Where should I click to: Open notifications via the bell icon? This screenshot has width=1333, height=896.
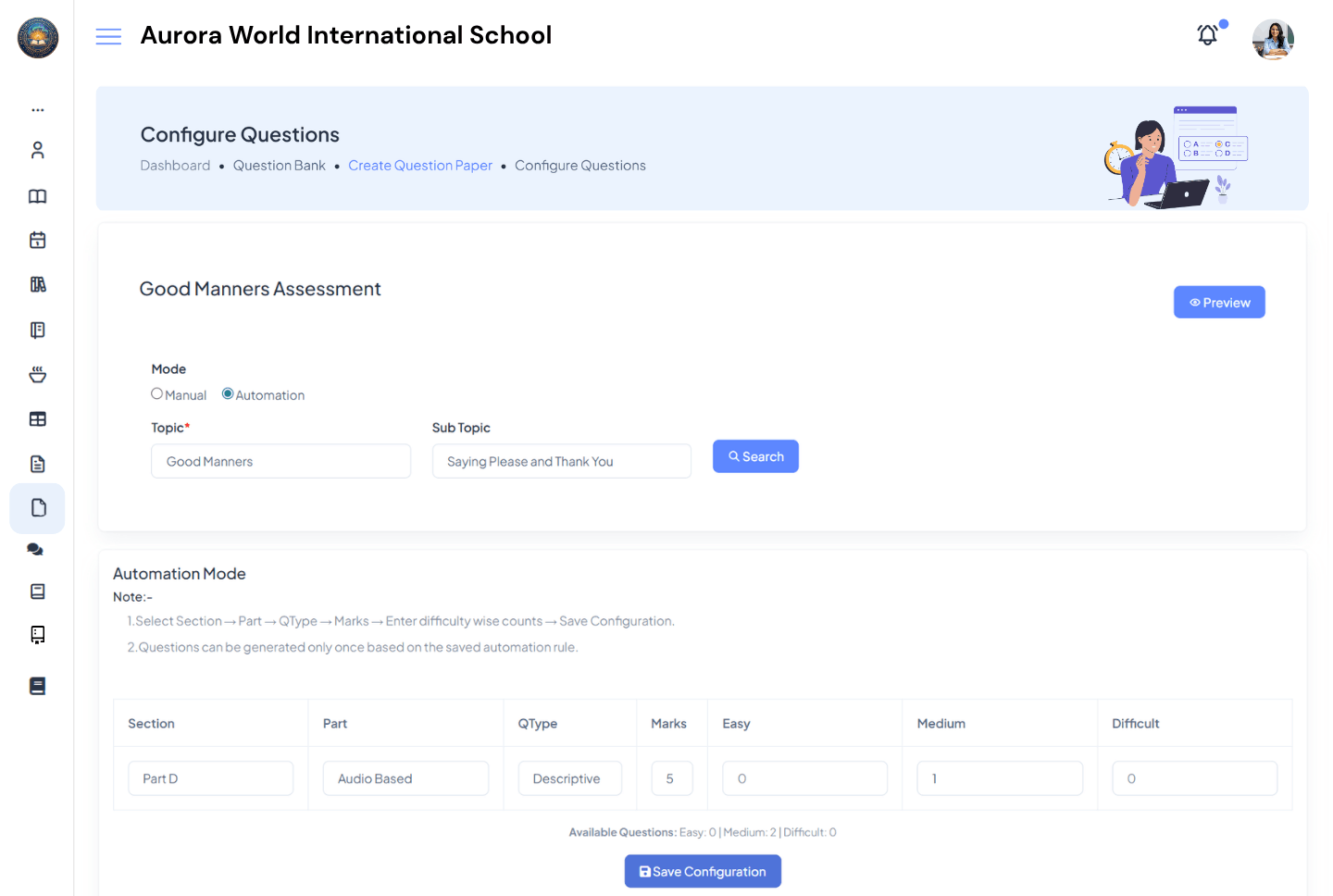pos(1207,34)
